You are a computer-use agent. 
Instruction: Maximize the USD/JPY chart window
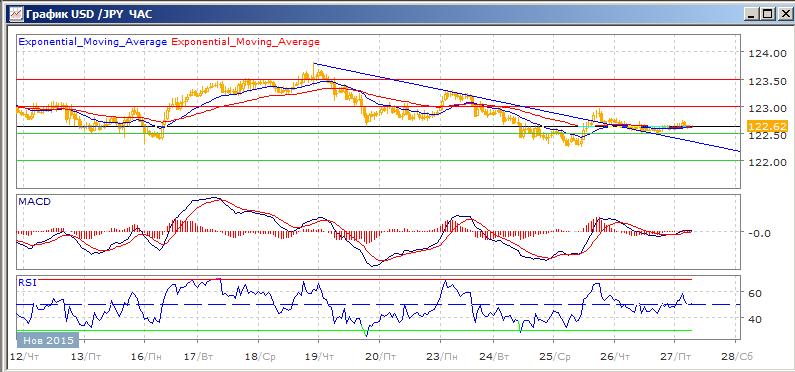[768, 14]
